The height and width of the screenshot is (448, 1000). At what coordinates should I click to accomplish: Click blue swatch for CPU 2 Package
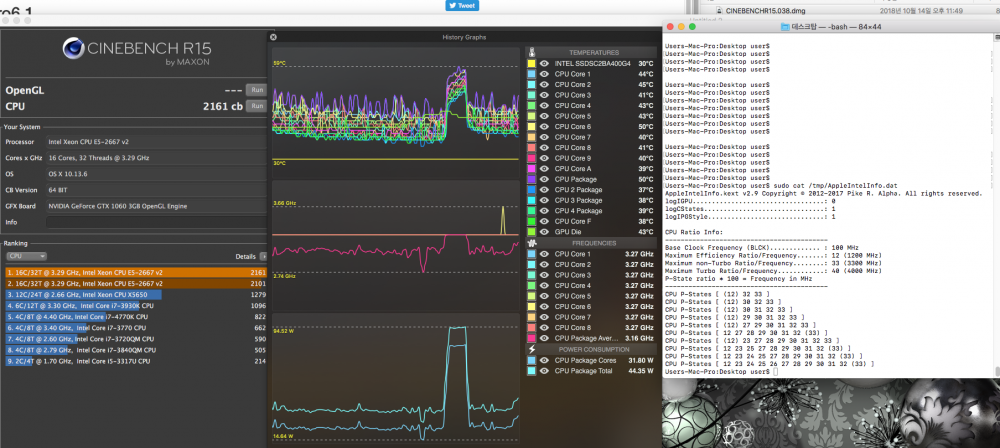[532, 190]
